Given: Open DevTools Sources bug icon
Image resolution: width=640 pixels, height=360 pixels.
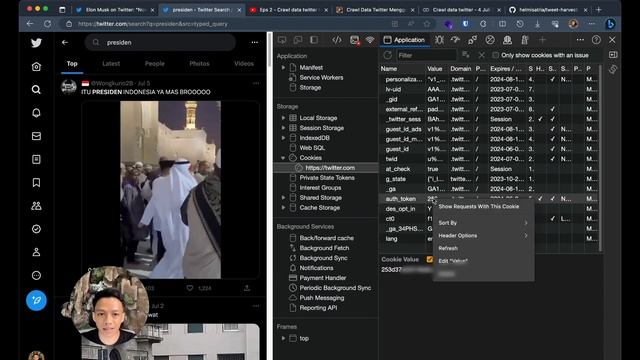Looking at the screenshot, I should pos(439,40).
